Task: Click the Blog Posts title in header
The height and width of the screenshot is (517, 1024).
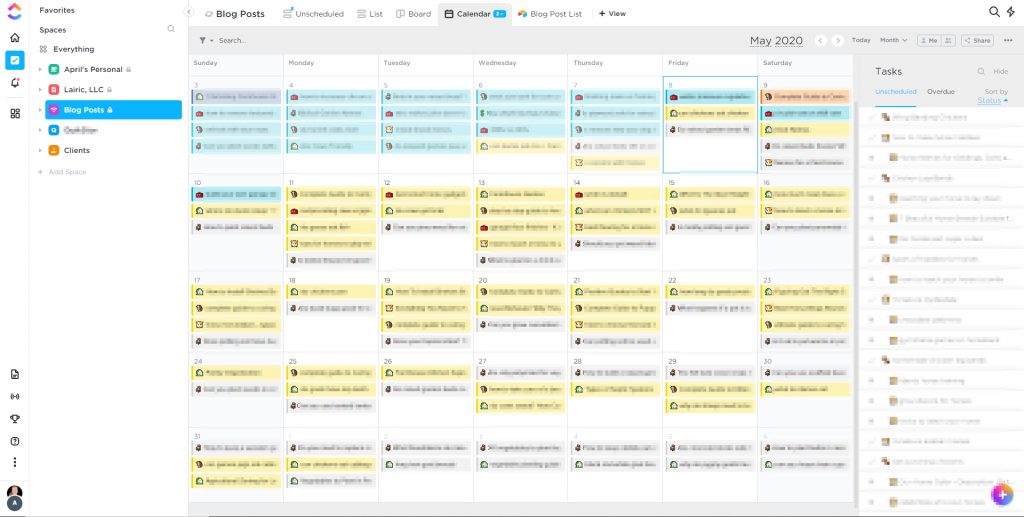Action: 240,14
